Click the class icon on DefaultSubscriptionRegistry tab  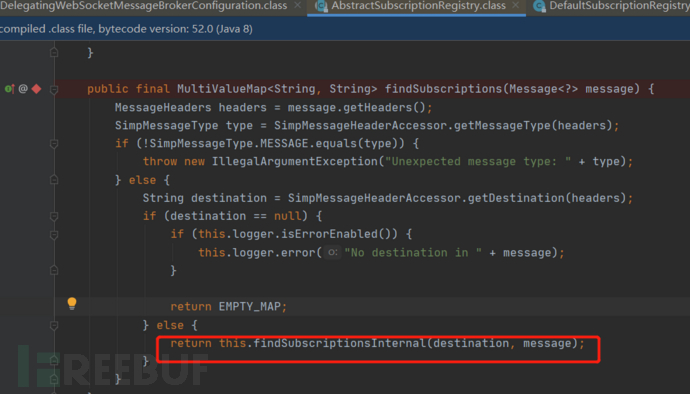(x=539, y=6)
